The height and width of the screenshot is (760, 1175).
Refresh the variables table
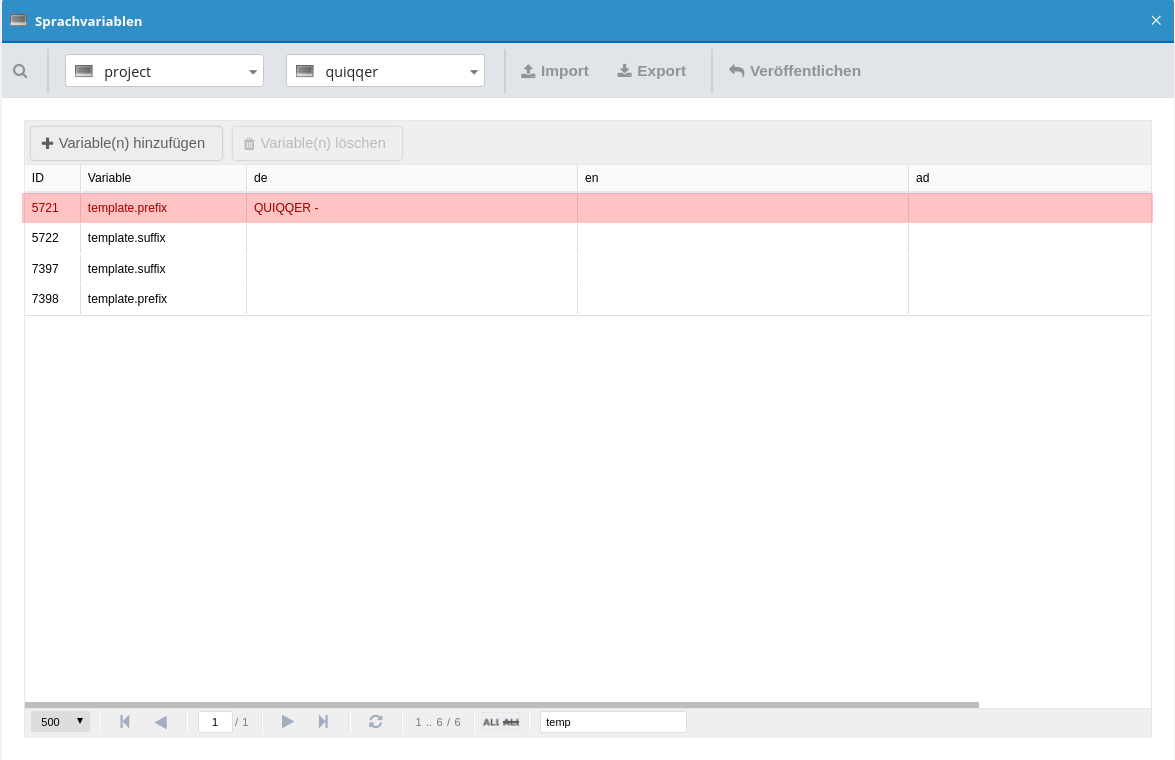coord(376,722)
